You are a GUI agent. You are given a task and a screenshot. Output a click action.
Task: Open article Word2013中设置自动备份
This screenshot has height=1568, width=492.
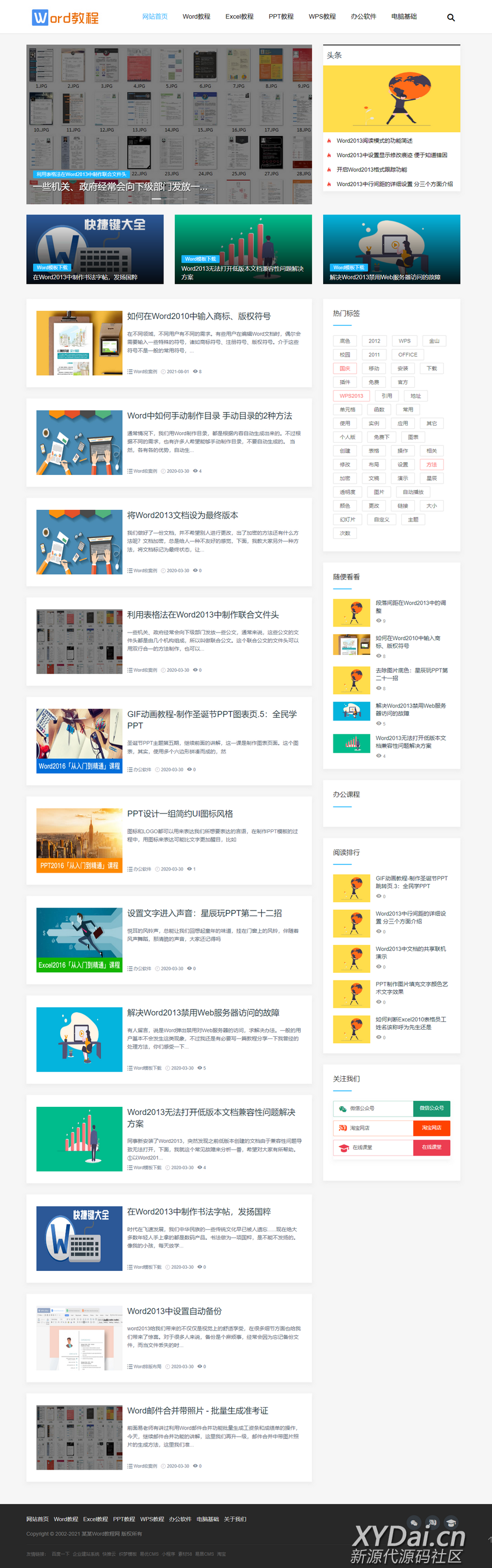coord(174,1311)
